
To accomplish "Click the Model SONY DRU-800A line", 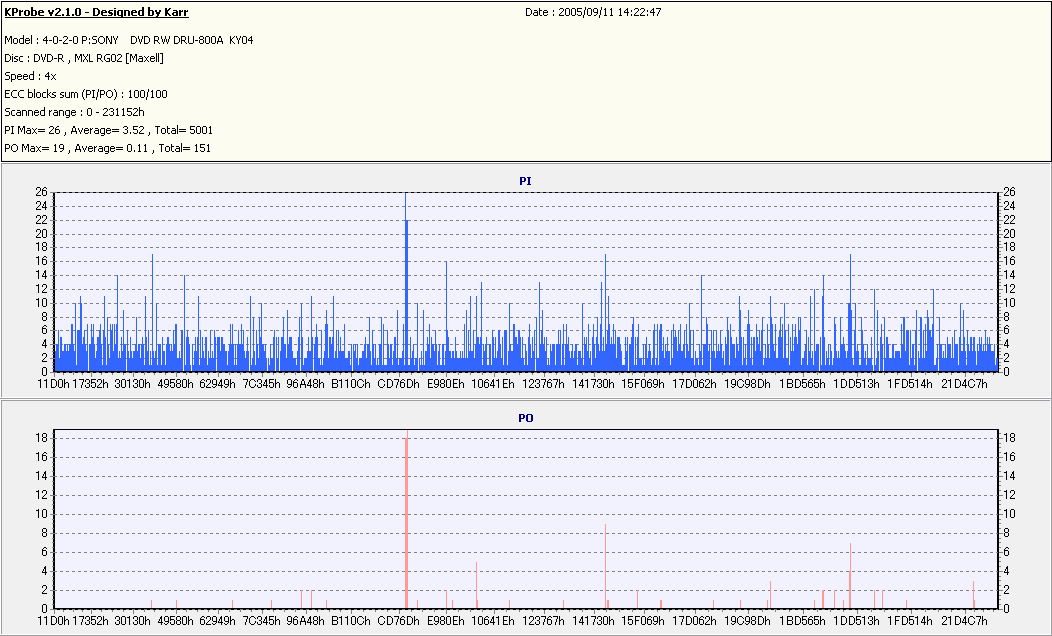I will pos(129,40).
